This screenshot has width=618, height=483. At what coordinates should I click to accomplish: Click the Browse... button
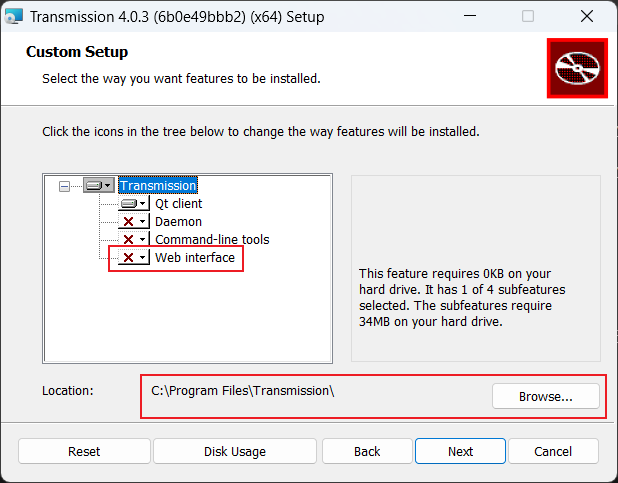click(x=545, y=396)
